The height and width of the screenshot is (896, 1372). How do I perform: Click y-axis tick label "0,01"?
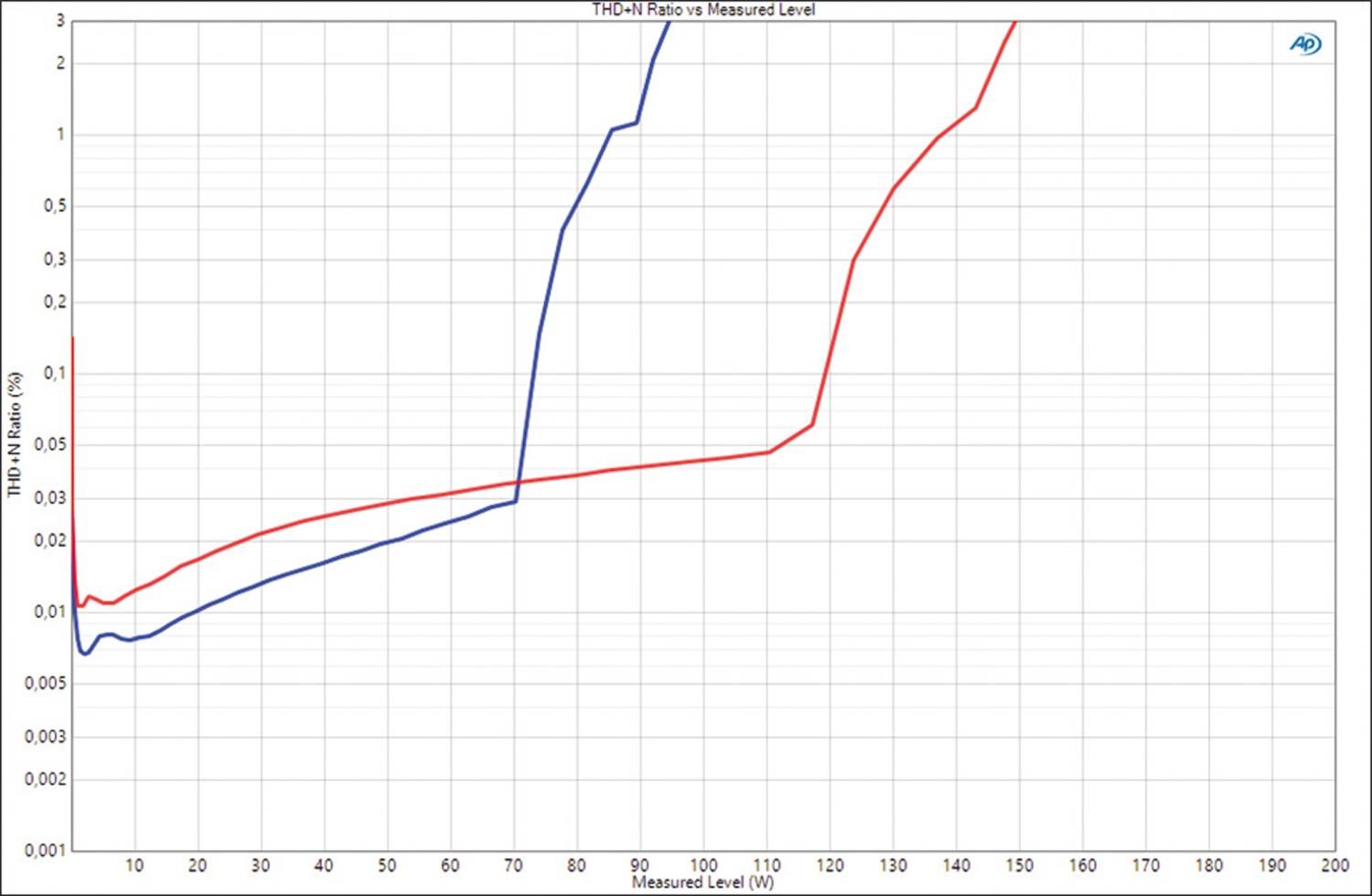coord(50,612)
